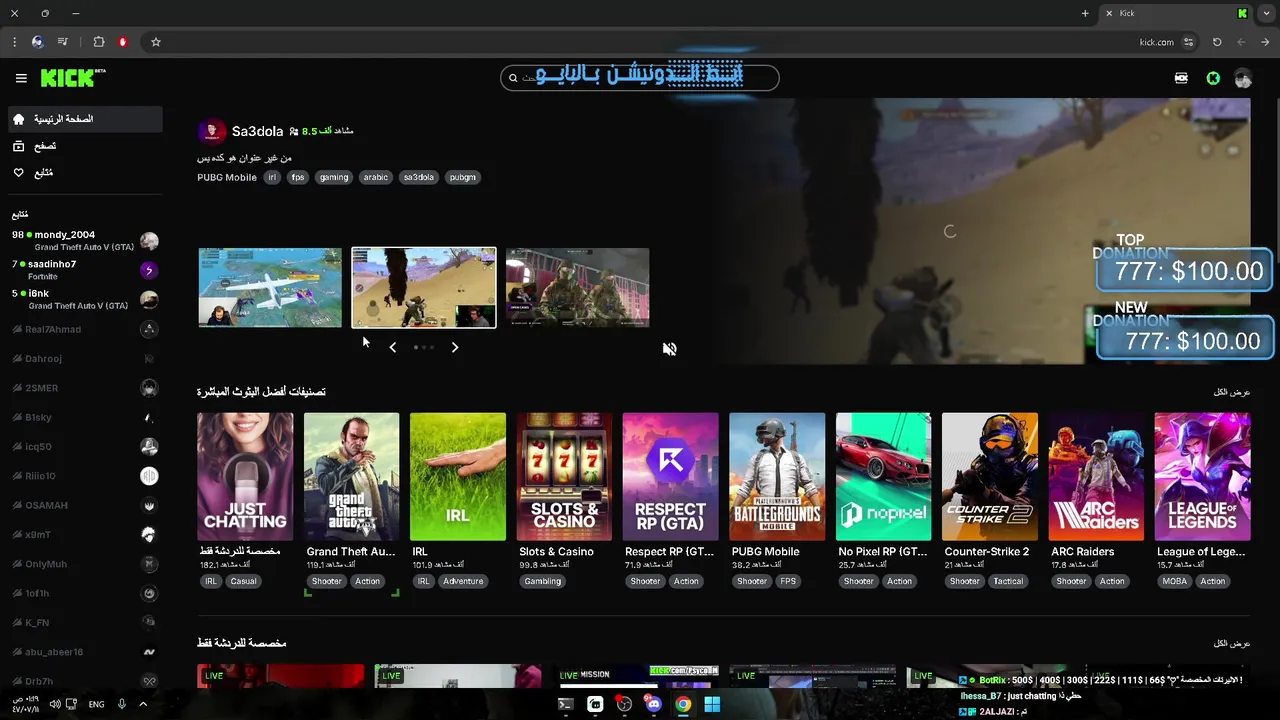The height and width of the screenshot is (720, 1280).
Task: Click the green K circle icon in header
Action: point(1213,78)
